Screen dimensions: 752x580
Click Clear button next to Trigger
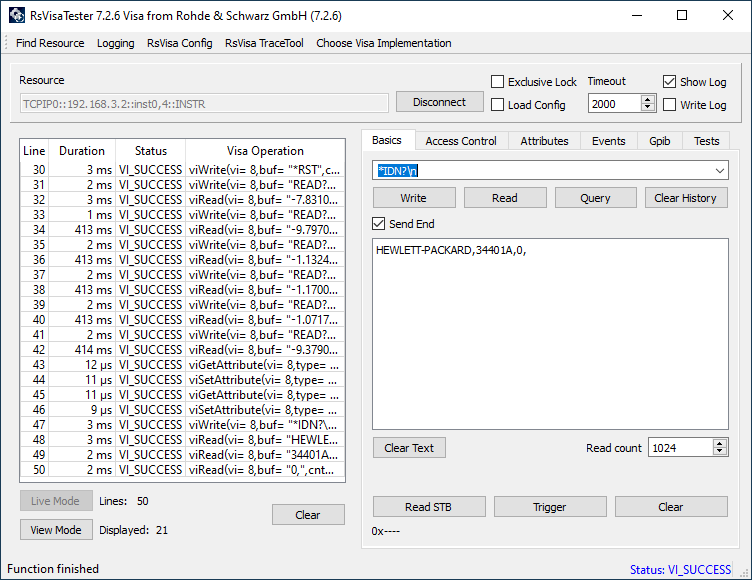coord(671,507)
